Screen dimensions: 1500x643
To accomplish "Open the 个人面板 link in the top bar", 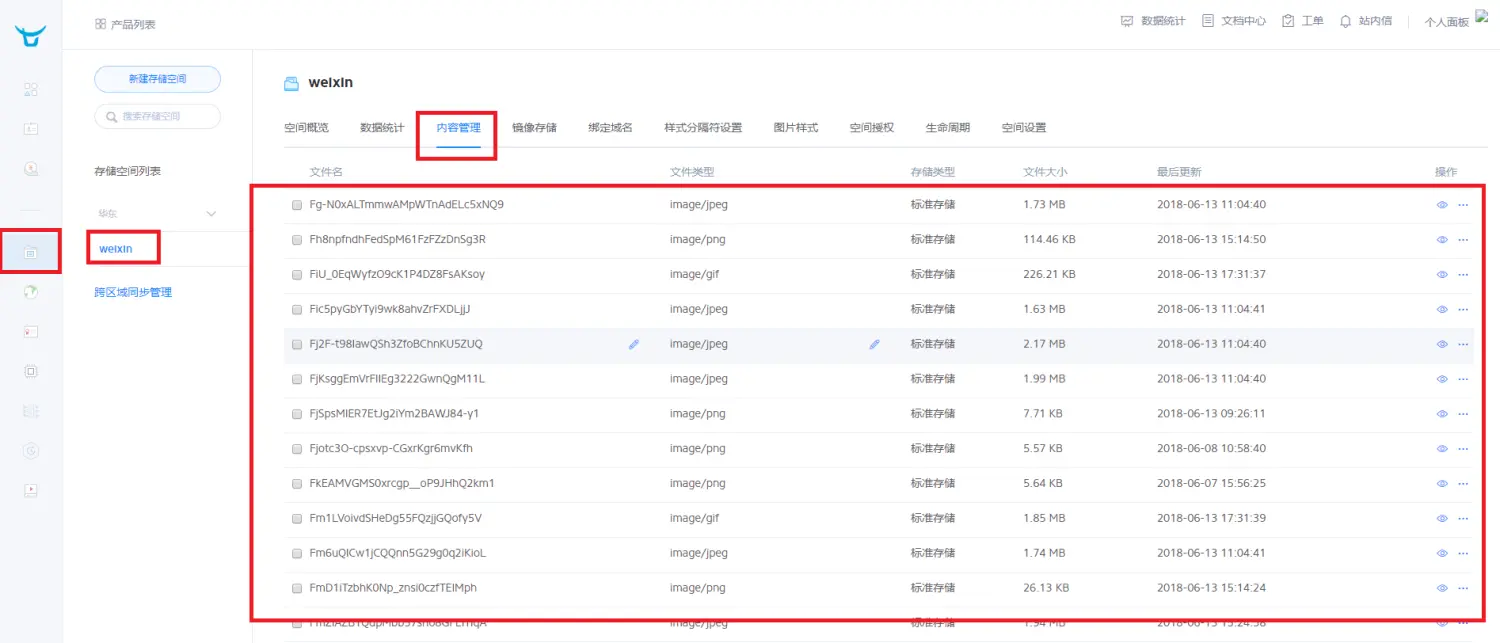I will coord(1446,22).
